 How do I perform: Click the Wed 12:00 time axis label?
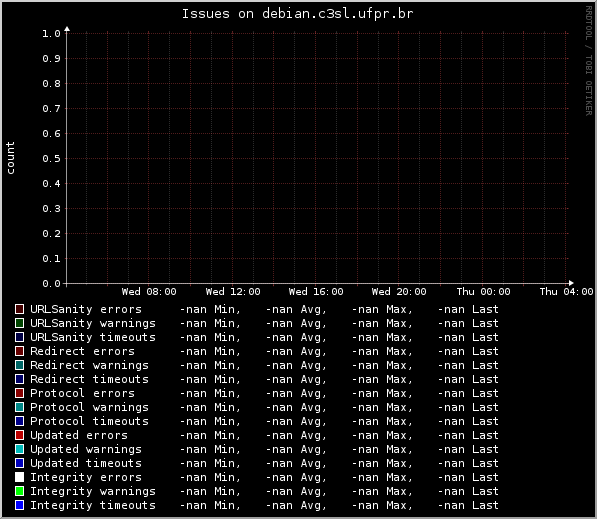233,292
